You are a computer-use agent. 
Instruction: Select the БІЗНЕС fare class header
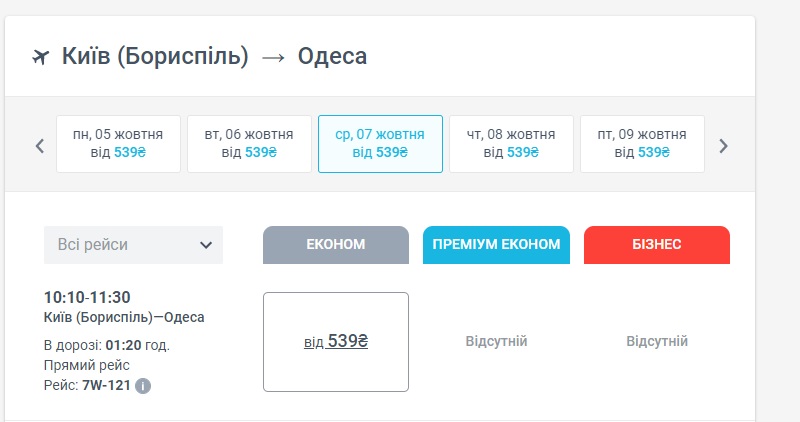click(657, 245)
